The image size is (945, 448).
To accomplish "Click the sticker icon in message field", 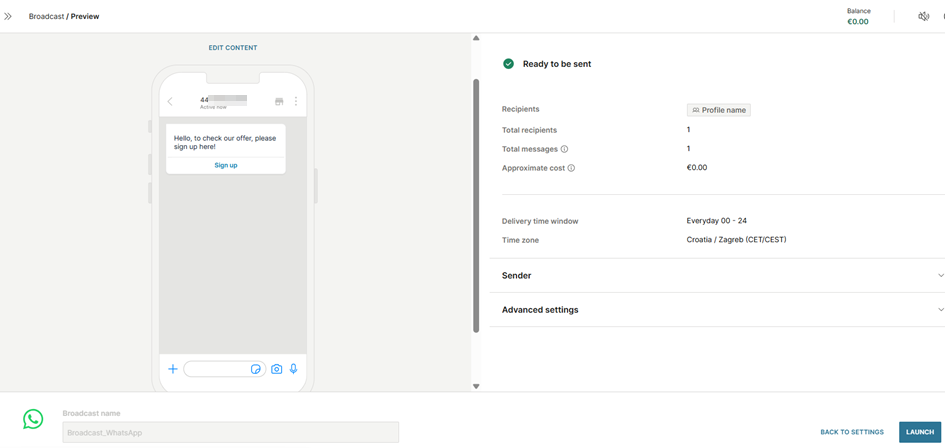I will pos(256,369).
